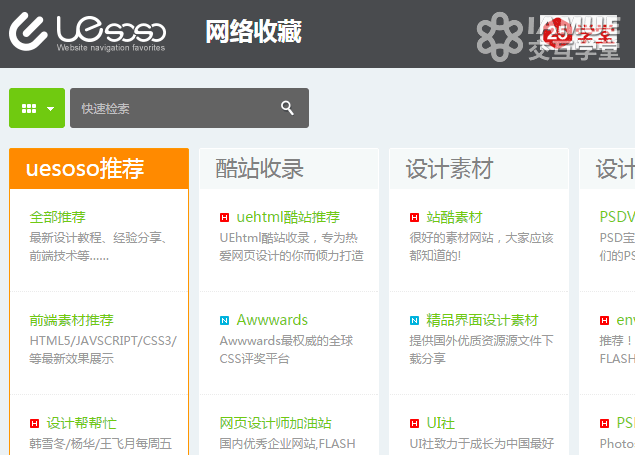Image resolution: width=635 pixels, height=455 pixels.
Task: Click the search magnifier icon
Action: (287, 108)
